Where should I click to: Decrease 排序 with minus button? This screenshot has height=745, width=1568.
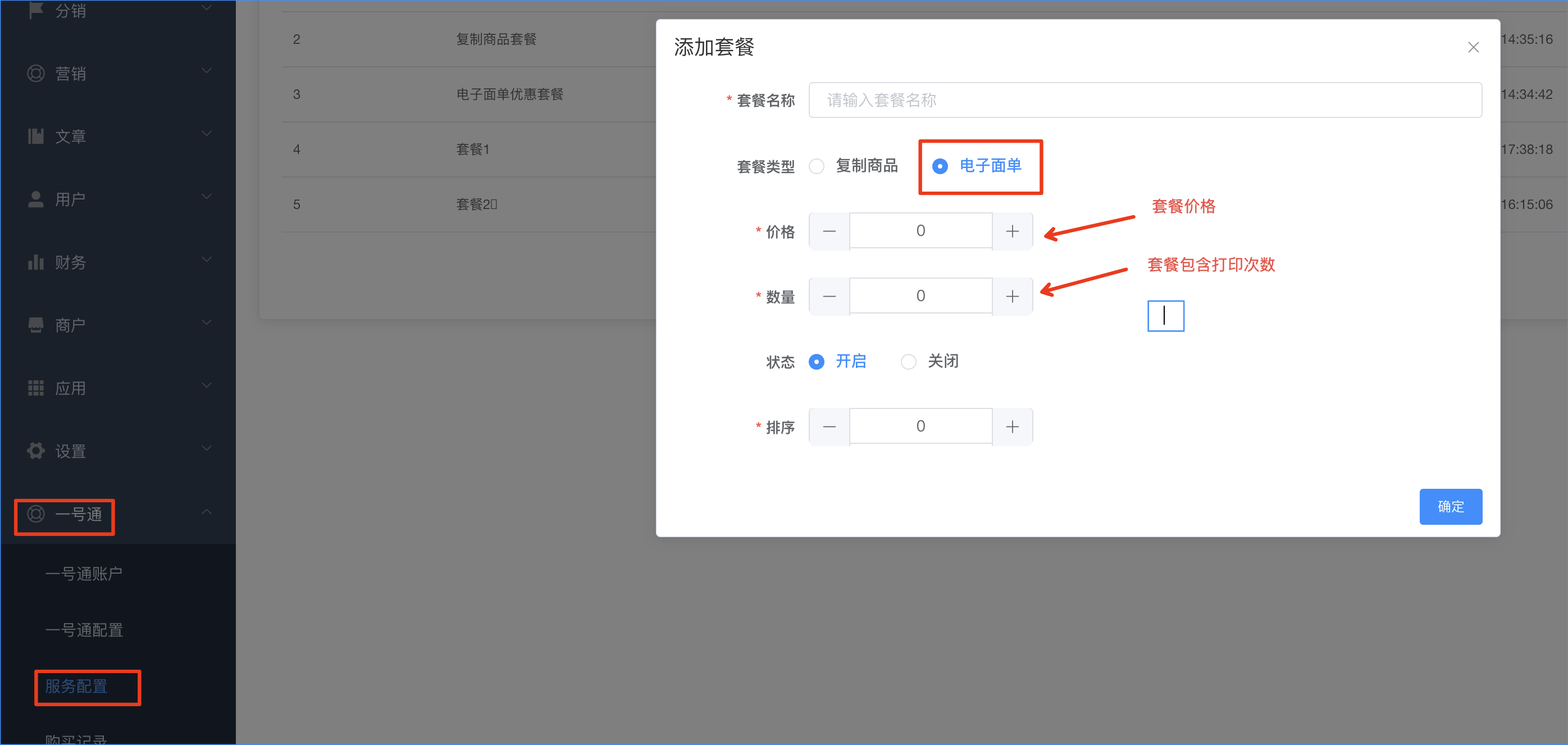[829, 427]
